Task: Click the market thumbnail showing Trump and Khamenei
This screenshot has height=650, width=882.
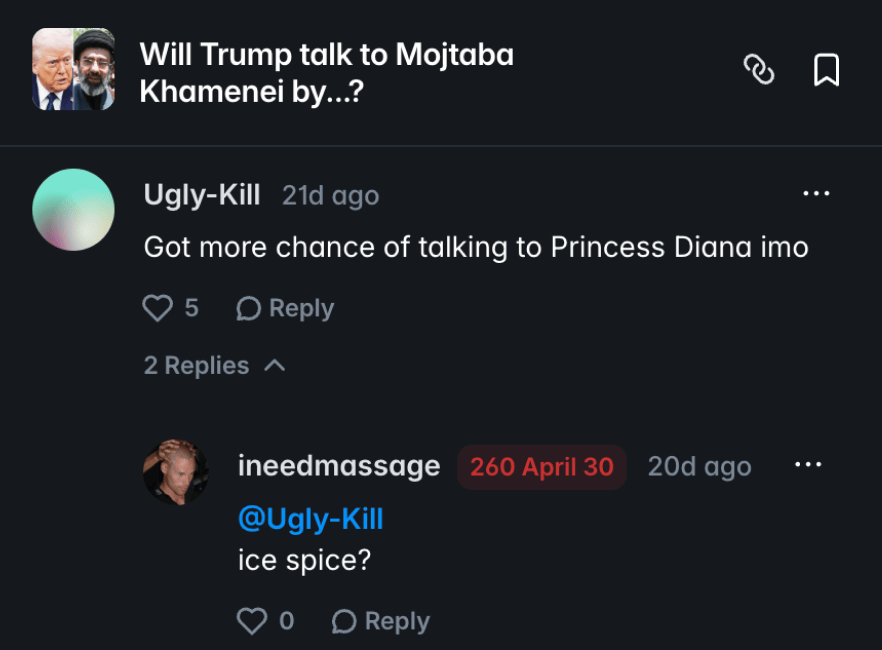Action: (x=73, y=68)
